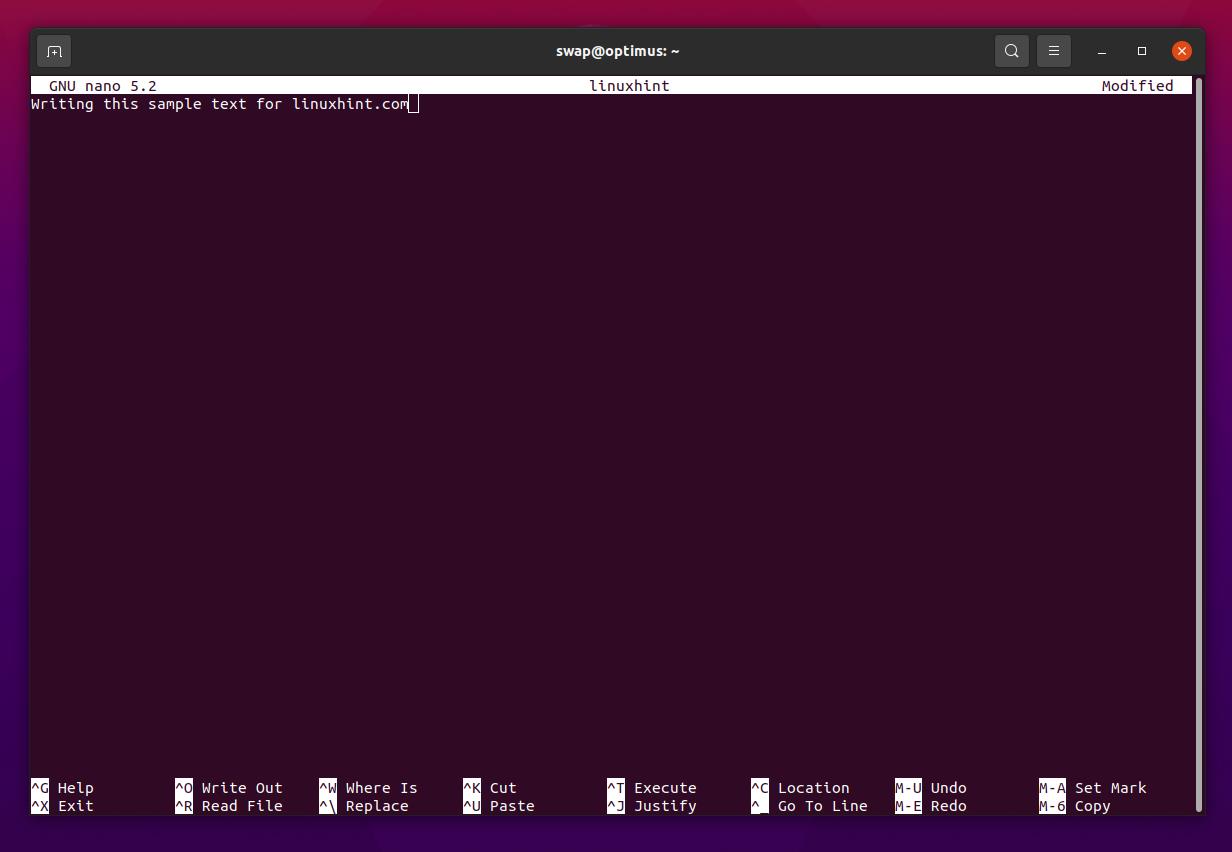The image size is (1232, 852).
Task: Click the ^W Where Is shortcut
Action: 368,788
